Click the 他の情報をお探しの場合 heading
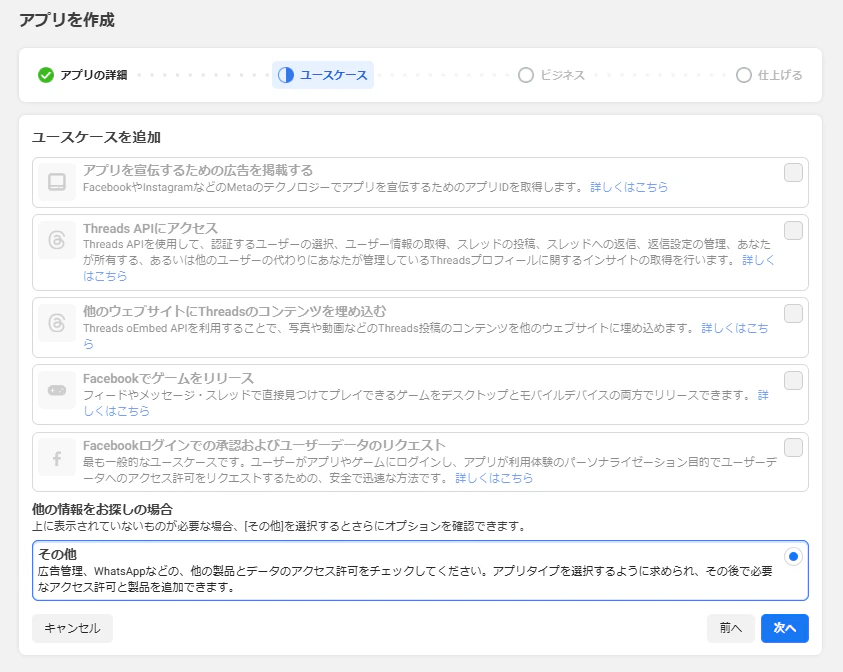Viewport: 843px width, 672px height. [x=103, y=509]
